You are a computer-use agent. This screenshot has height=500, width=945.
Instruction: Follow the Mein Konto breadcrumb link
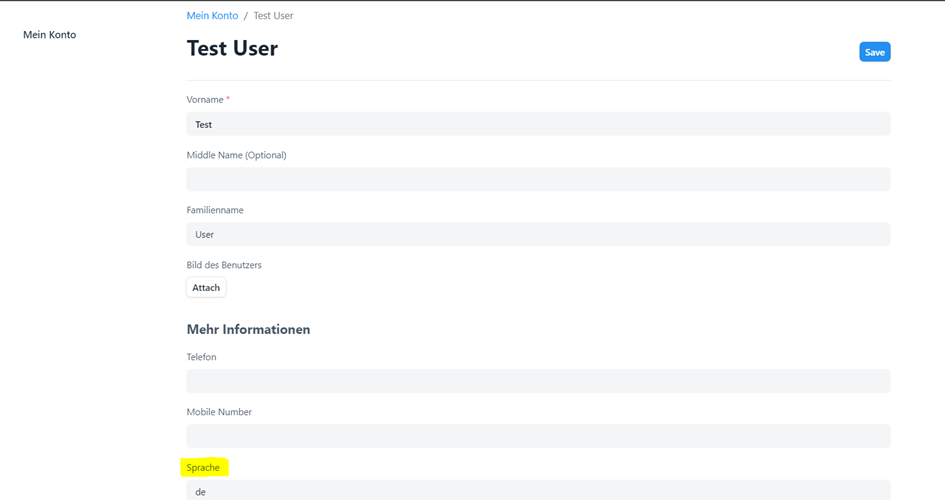point(212,16)
